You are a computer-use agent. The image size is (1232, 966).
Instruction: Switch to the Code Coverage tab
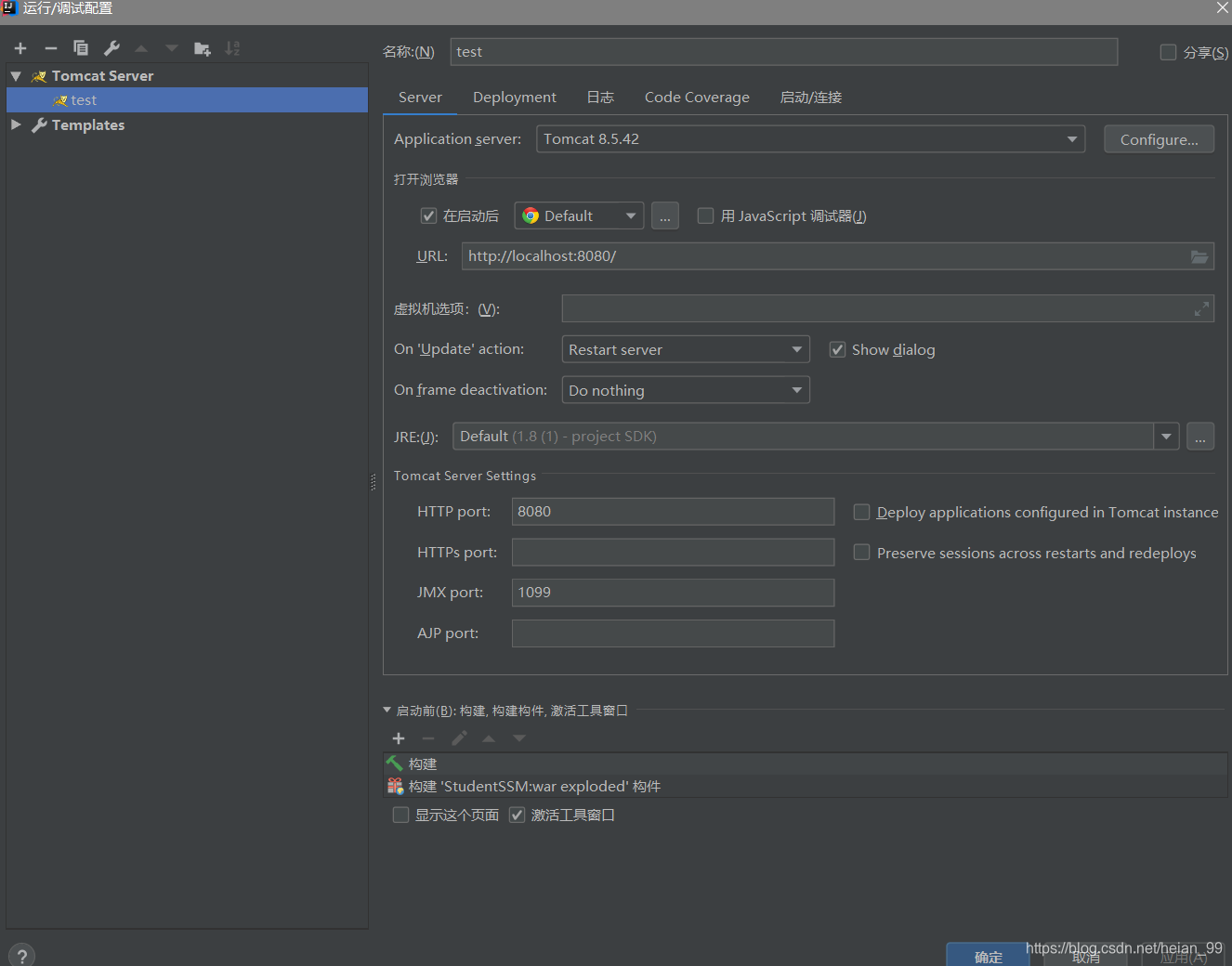pyautogui.click(x=697, y=98)
